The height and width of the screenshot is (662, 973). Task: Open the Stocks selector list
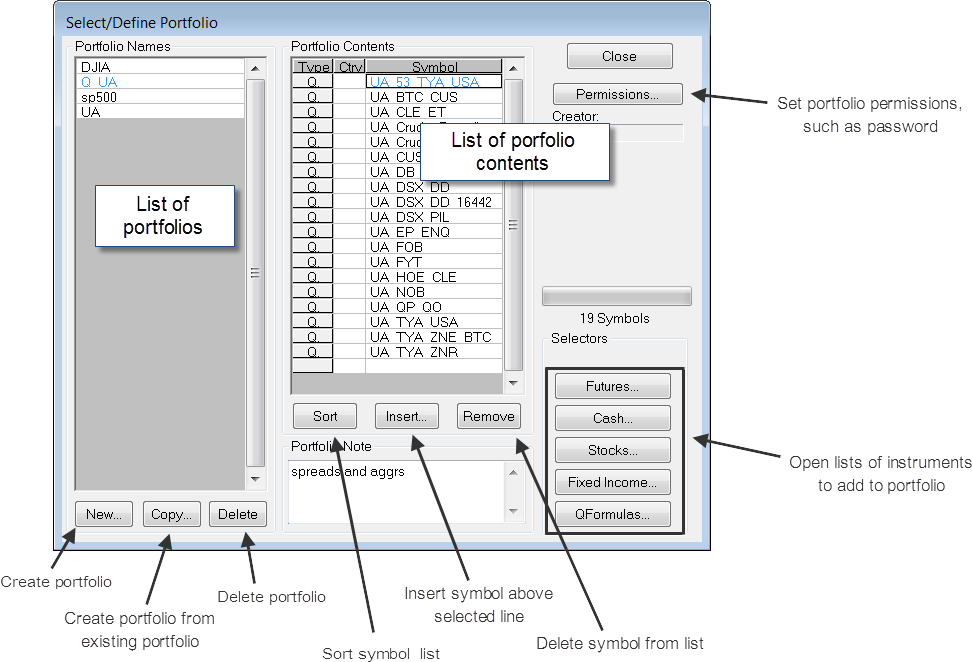coord(613,450)
